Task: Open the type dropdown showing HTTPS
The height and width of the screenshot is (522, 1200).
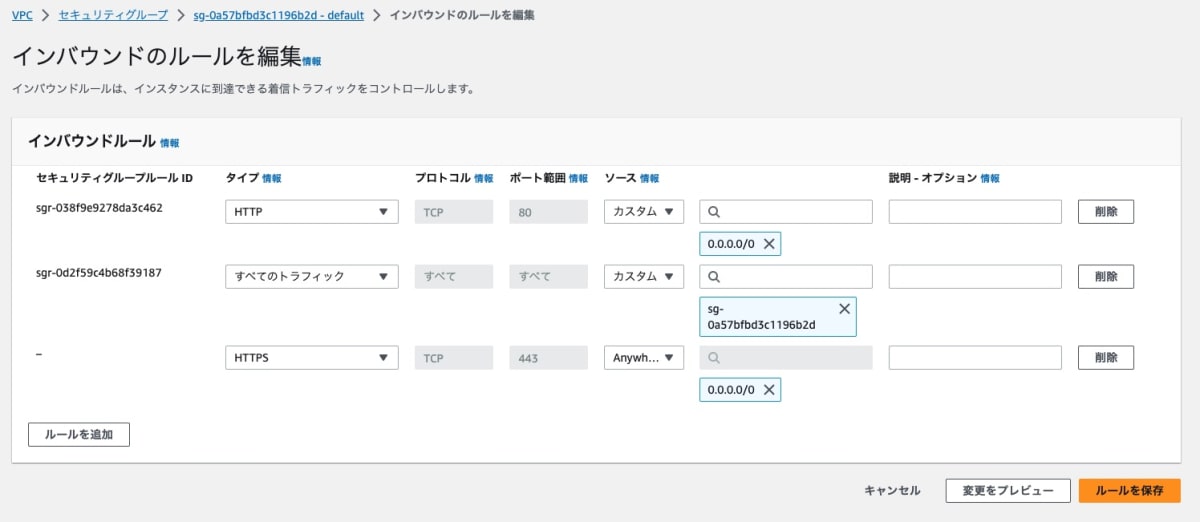Action: 312,358
